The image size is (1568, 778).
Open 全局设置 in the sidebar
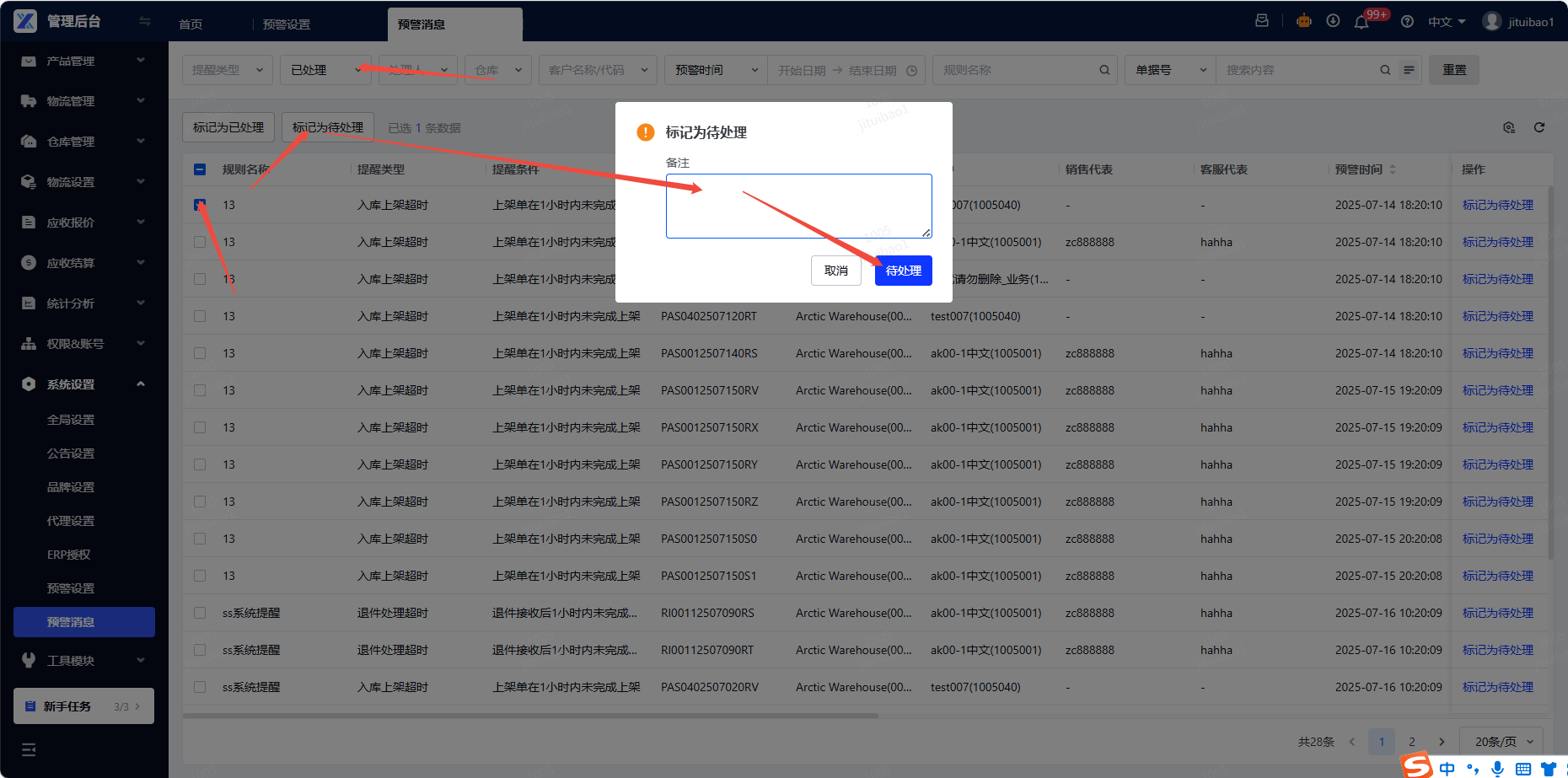tap(71, 420)
